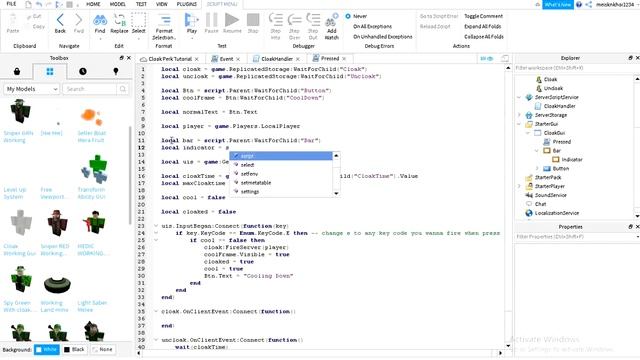Close the Cloak Perk Tutorial tab
The height and width of the screenshot is (360, 640).
tap(197, 59)
